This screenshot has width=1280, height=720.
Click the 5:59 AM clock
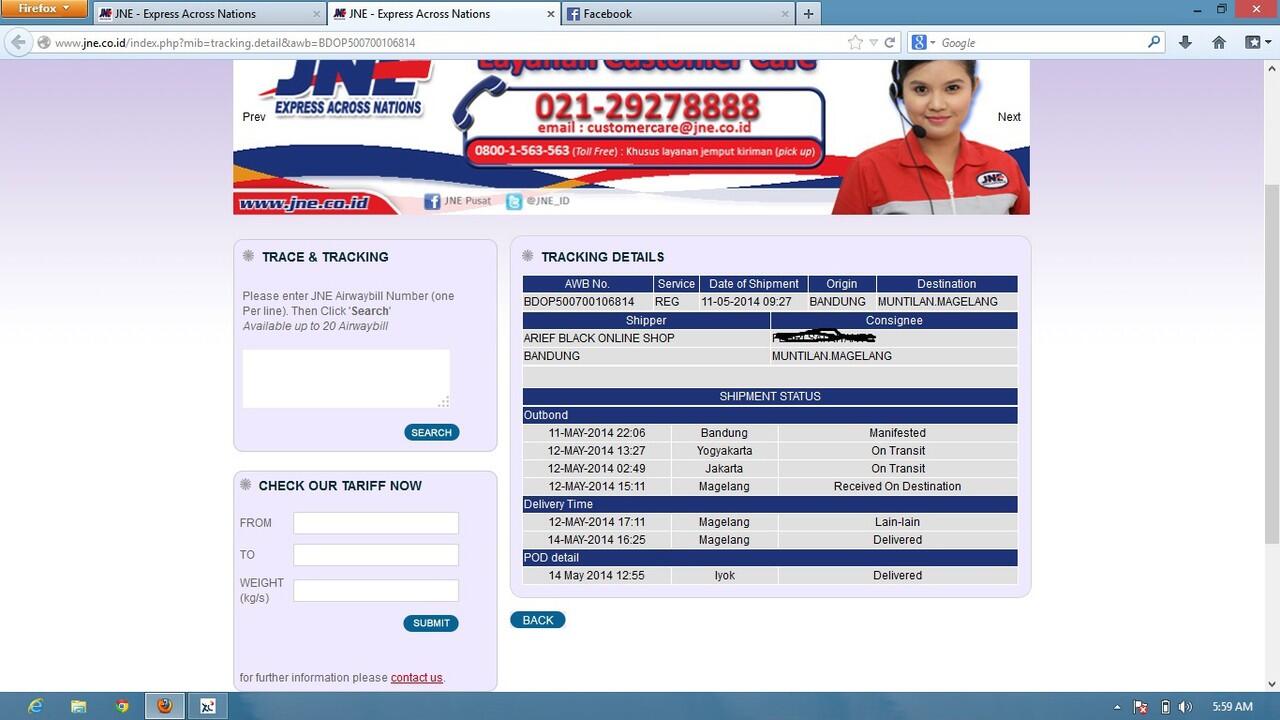coord(1232,706)
